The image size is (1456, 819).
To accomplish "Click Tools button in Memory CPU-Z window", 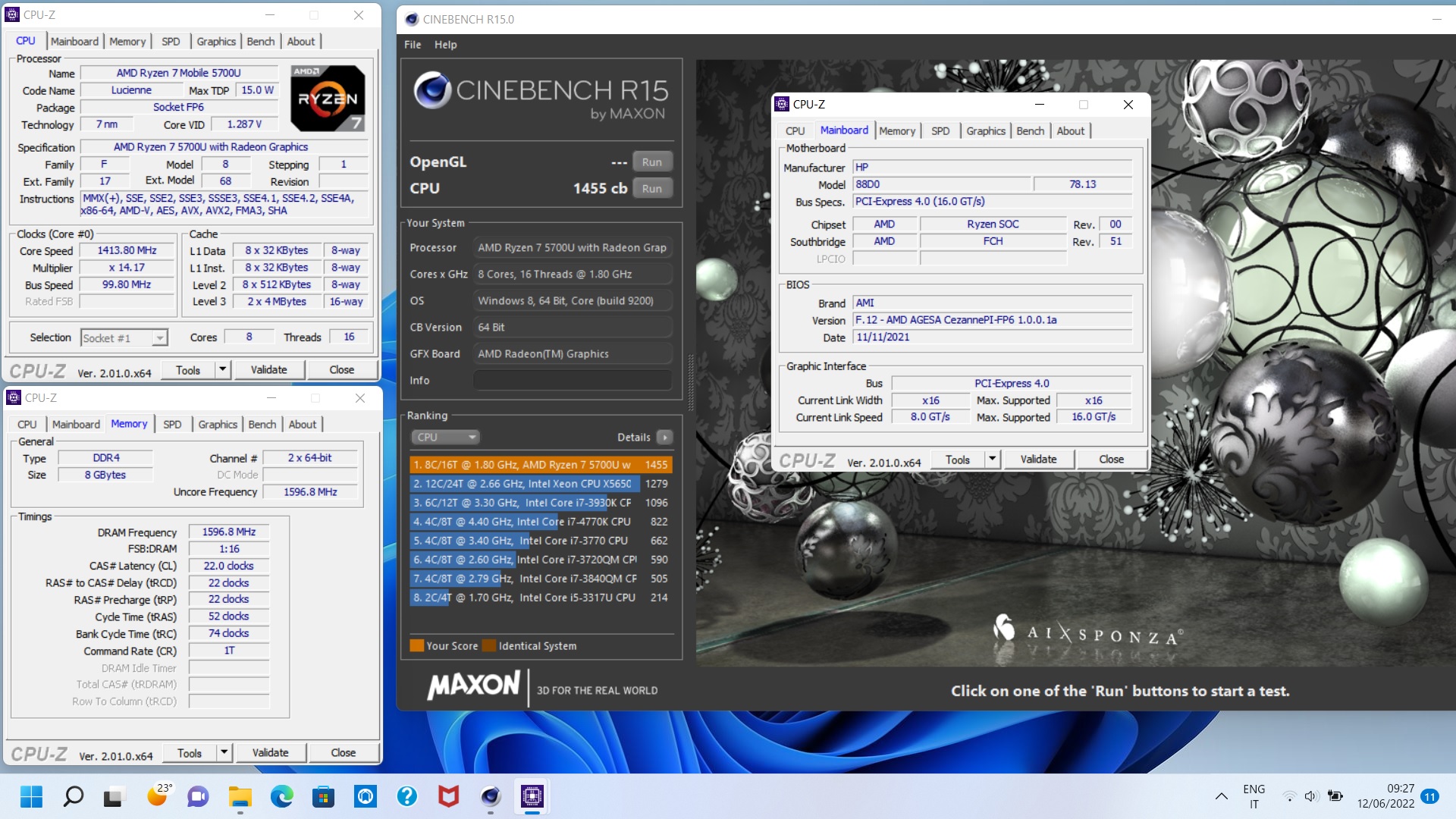I will (190, 752).
